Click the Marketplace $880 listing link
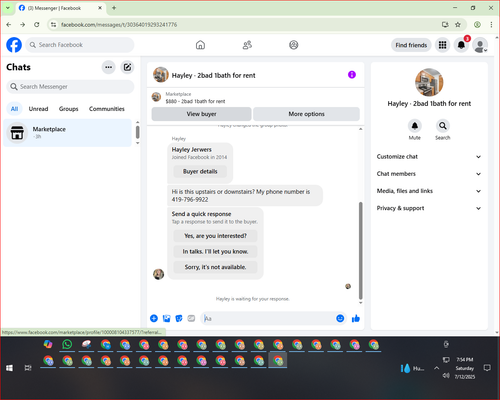The width and height of the screenshot is (500, 400). click(x=195, y=101)
